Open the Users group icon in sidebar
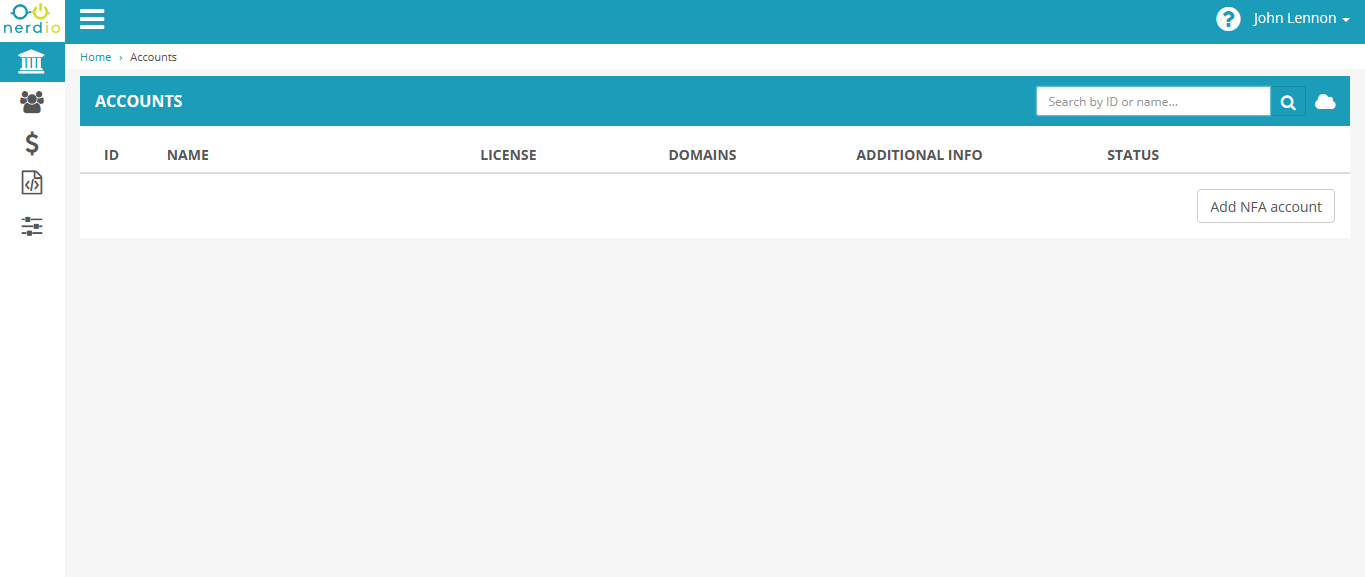 tap(32, 102)
